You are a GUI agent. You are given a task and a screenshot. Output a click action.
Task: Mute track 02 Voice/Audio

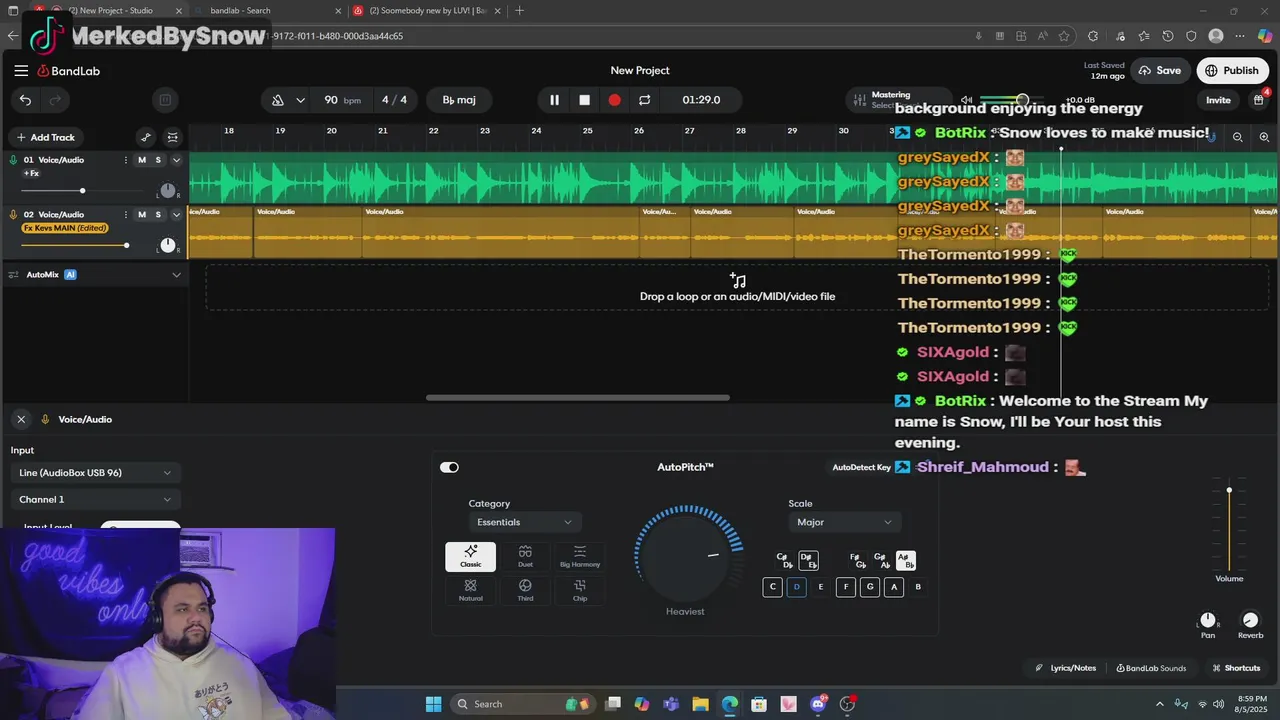pyautogui.click(x=142, y=214)
